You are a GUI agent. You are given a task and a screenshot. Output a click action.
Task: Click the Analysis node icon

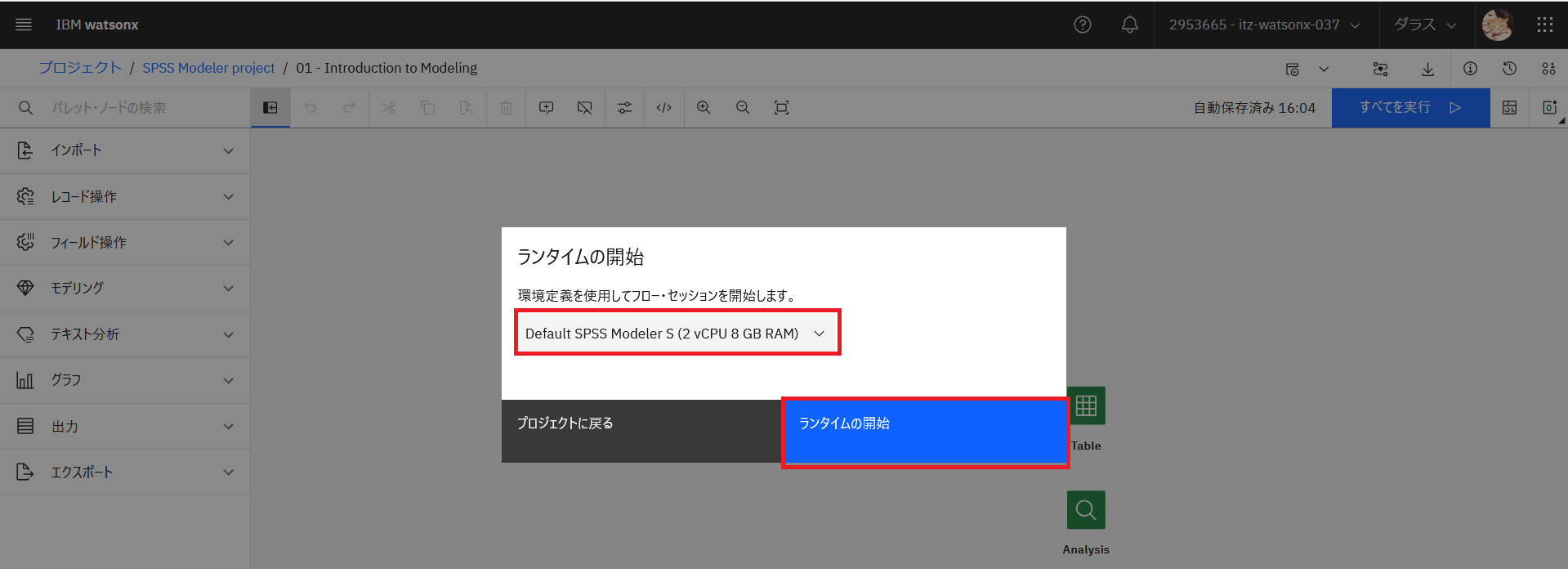tap(1086, 510)
